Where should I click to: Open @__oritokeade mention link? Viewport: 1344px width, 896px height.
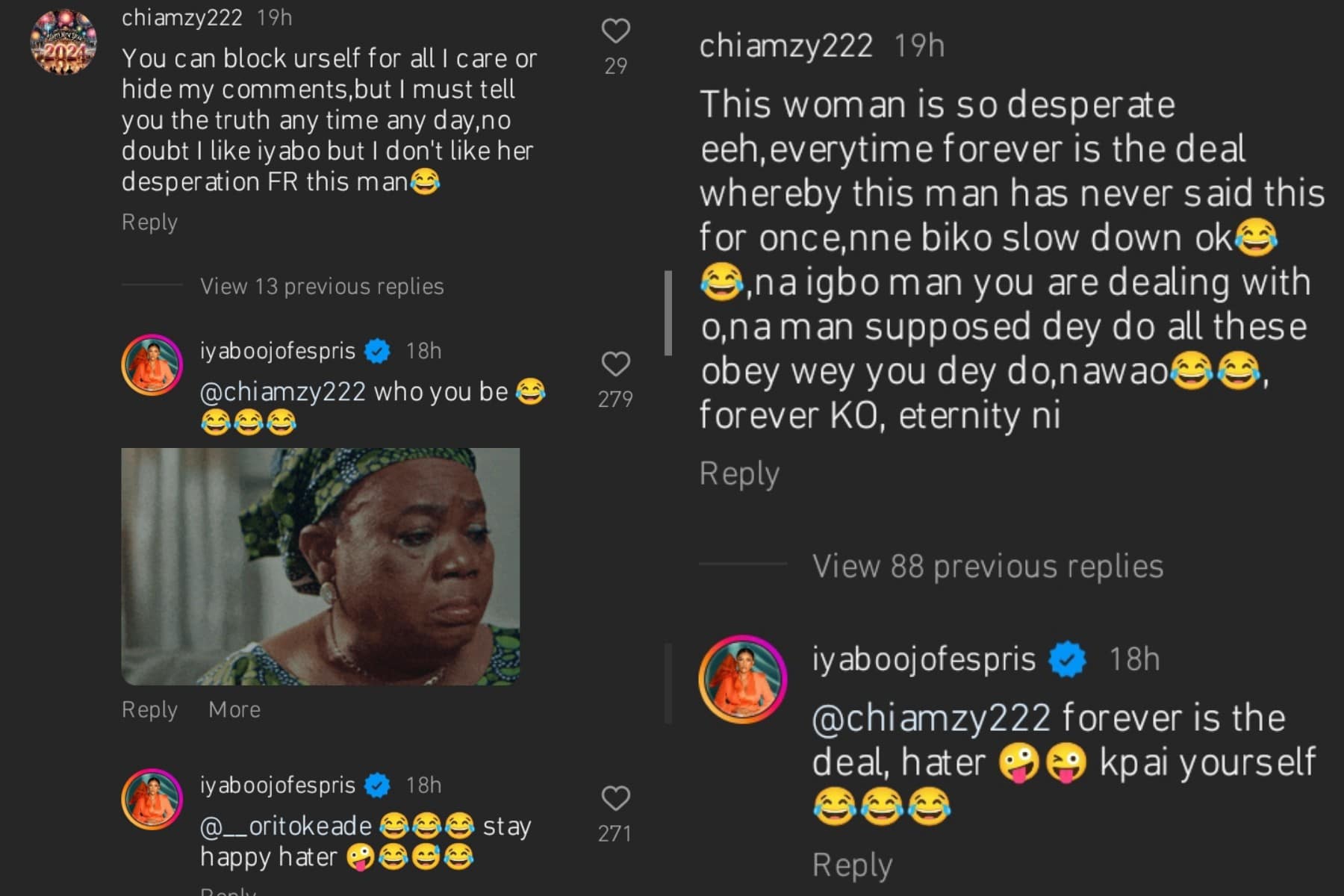coord(285,827)
